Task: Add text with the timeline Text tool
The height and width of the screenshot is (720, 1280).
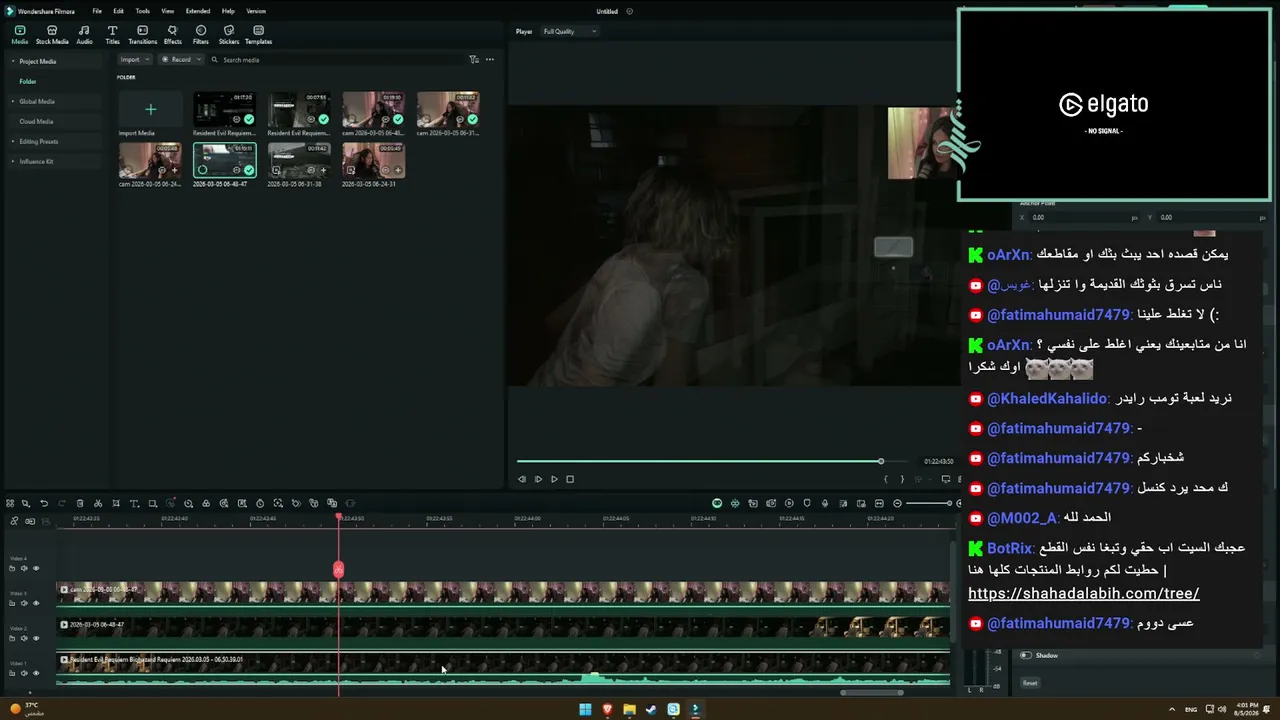Action: tap(134, 503)
